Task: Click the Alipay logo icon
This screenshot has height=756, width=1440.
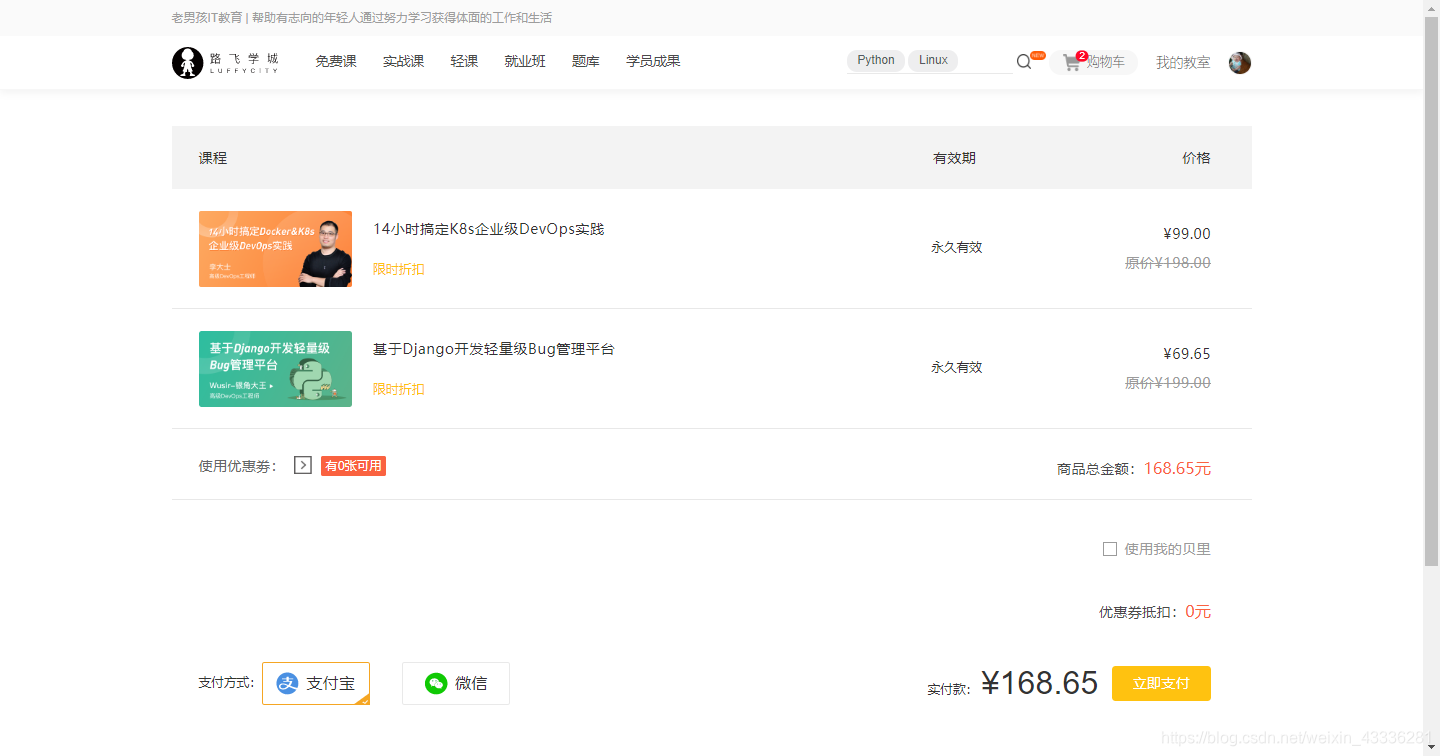Action: (x=288, y=683)
